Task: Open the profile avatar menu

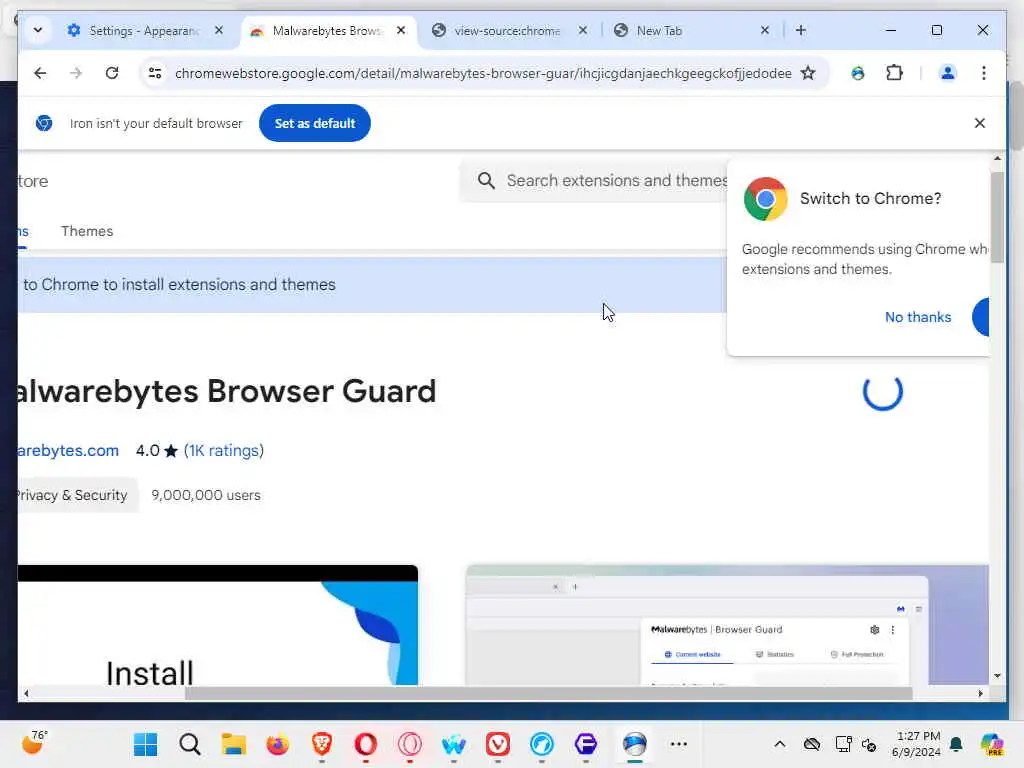Action: 948,73
